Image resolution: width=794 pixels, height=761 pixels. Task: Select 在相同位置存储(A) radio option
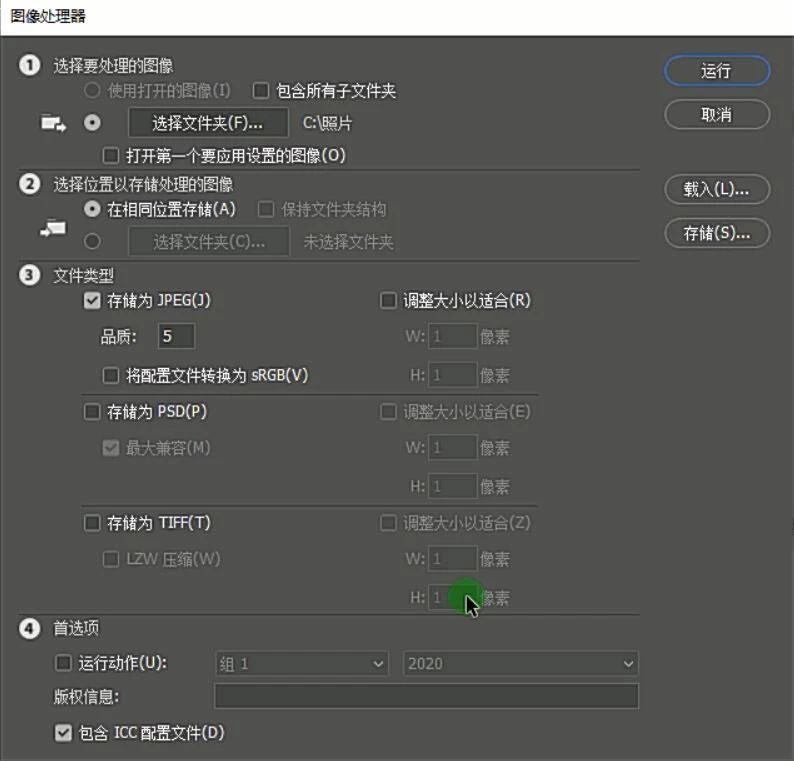pyautogui.click(x=92, y=209)
